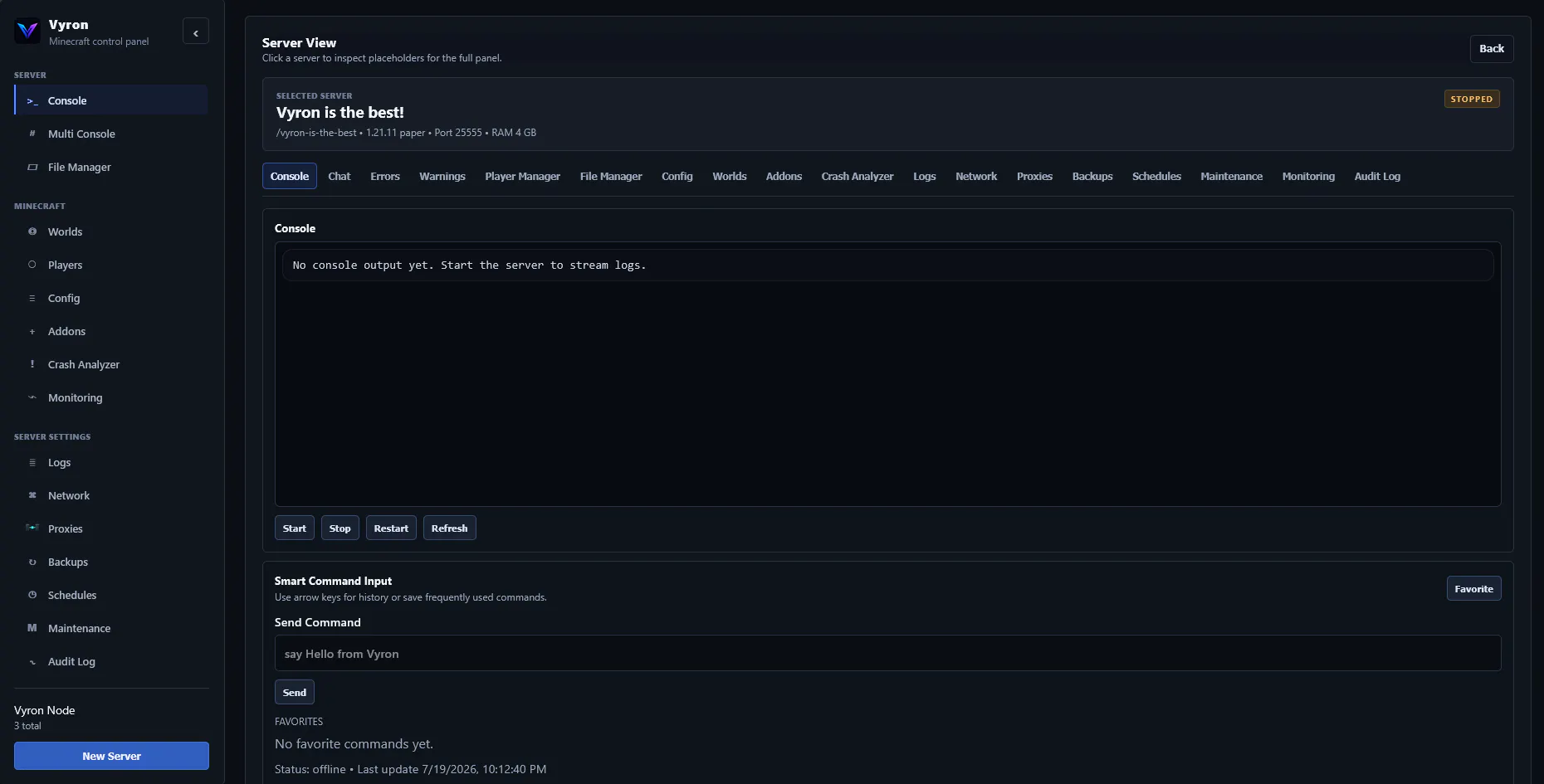Click the Logs list icon in sidebar
The image size is (1544, 784).
point(32,462)
